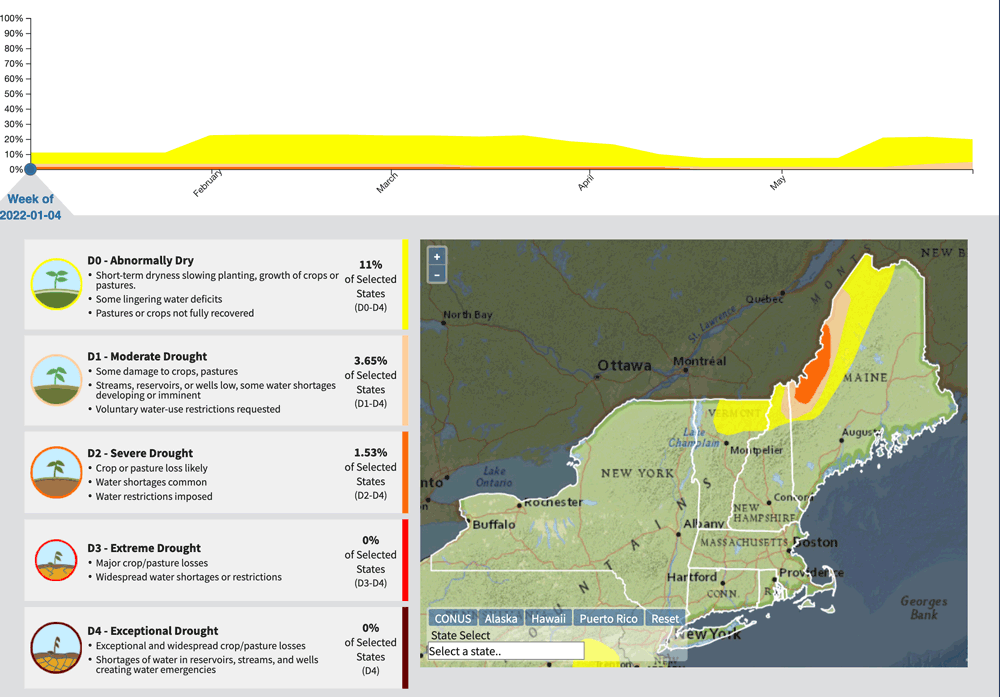The width and height of the screenshot is (1000, 697).
Task: Click the March label on timeline
Action: (x=386, y=182)
